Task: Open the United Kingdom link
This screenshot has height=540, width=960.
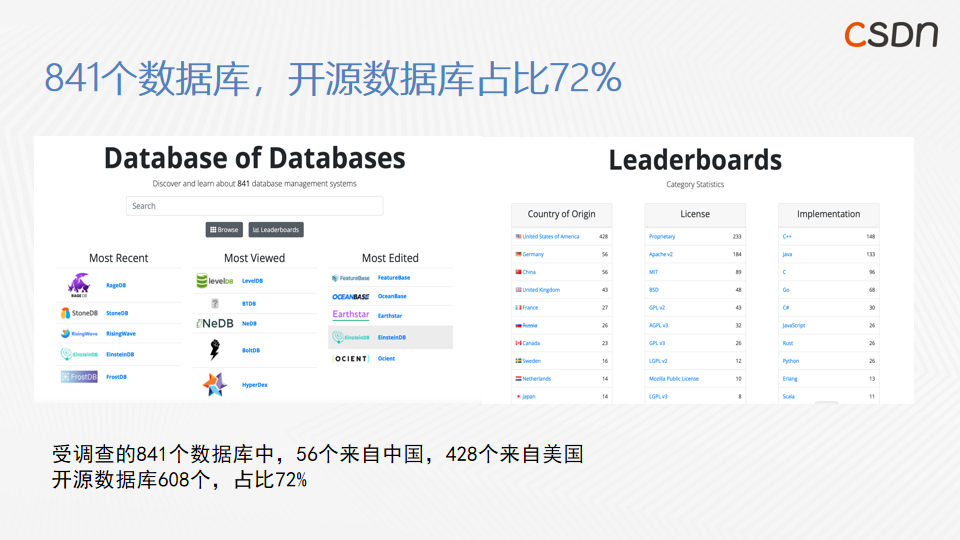Action: point(541,290)
